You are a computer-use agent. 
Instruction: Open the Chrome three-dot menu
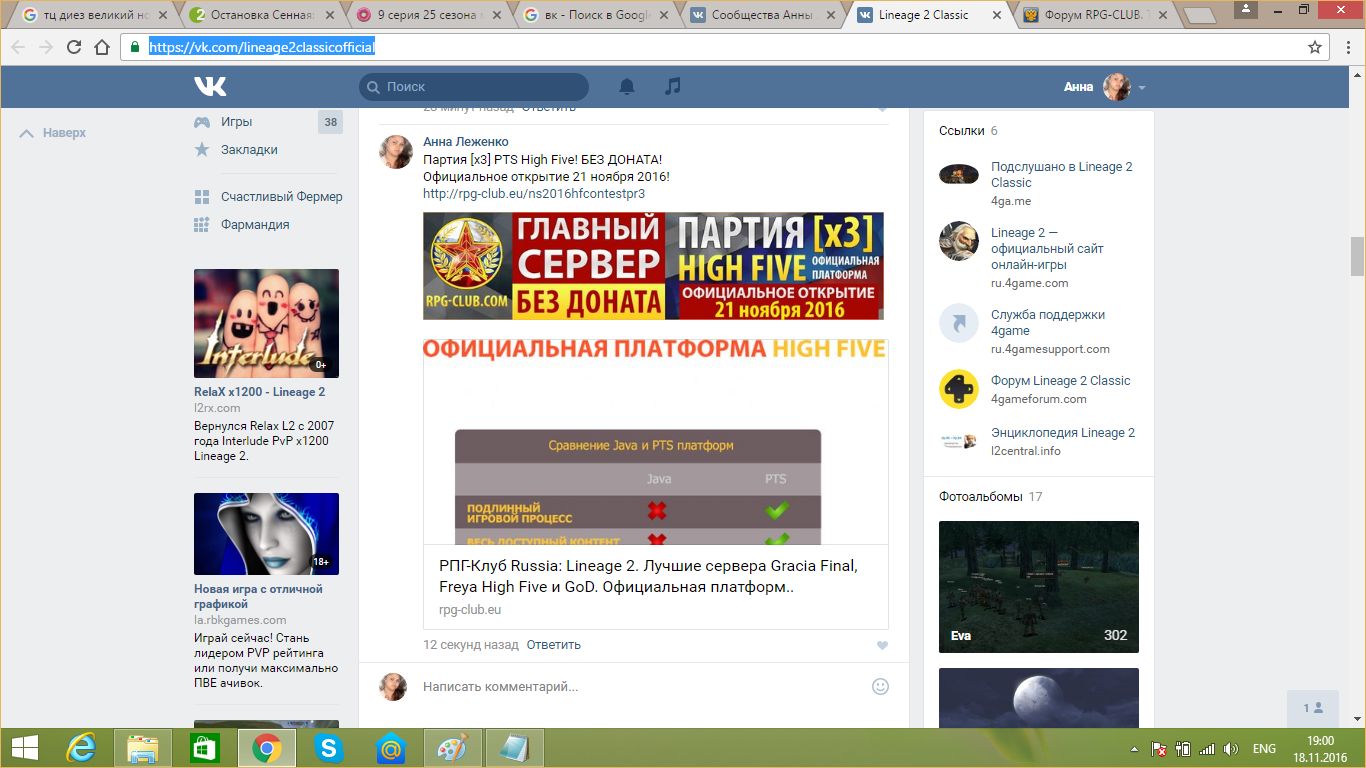[x=1347, y=47]
